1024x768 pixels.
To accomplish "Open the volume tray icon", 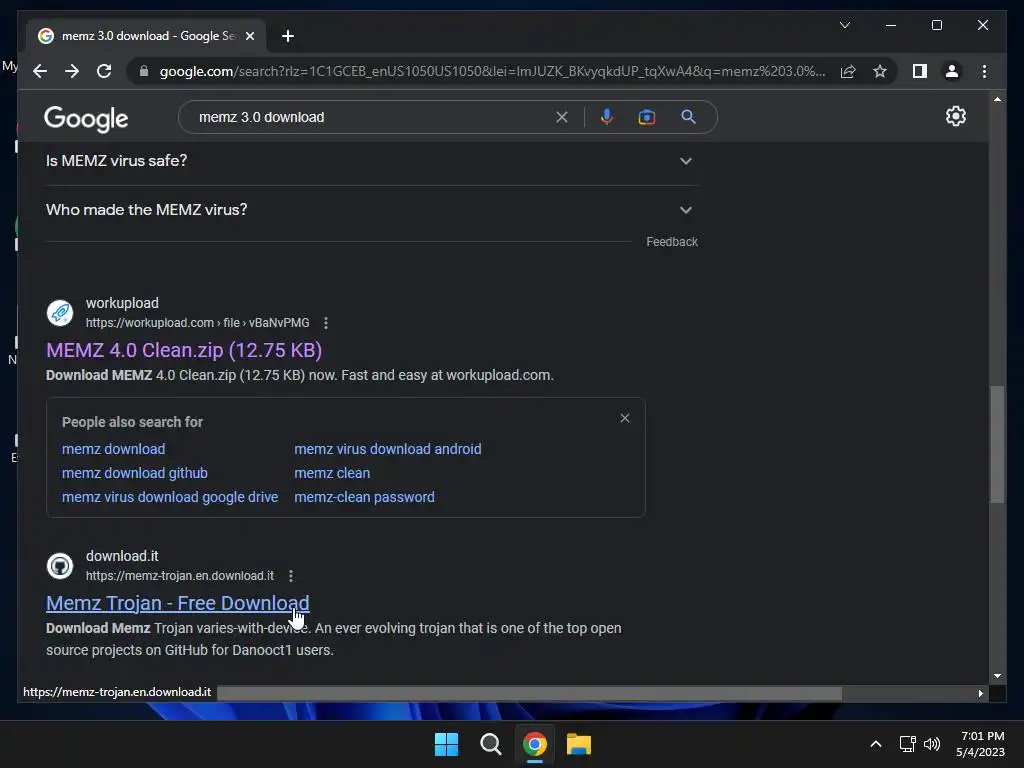I will pos(932,744).
